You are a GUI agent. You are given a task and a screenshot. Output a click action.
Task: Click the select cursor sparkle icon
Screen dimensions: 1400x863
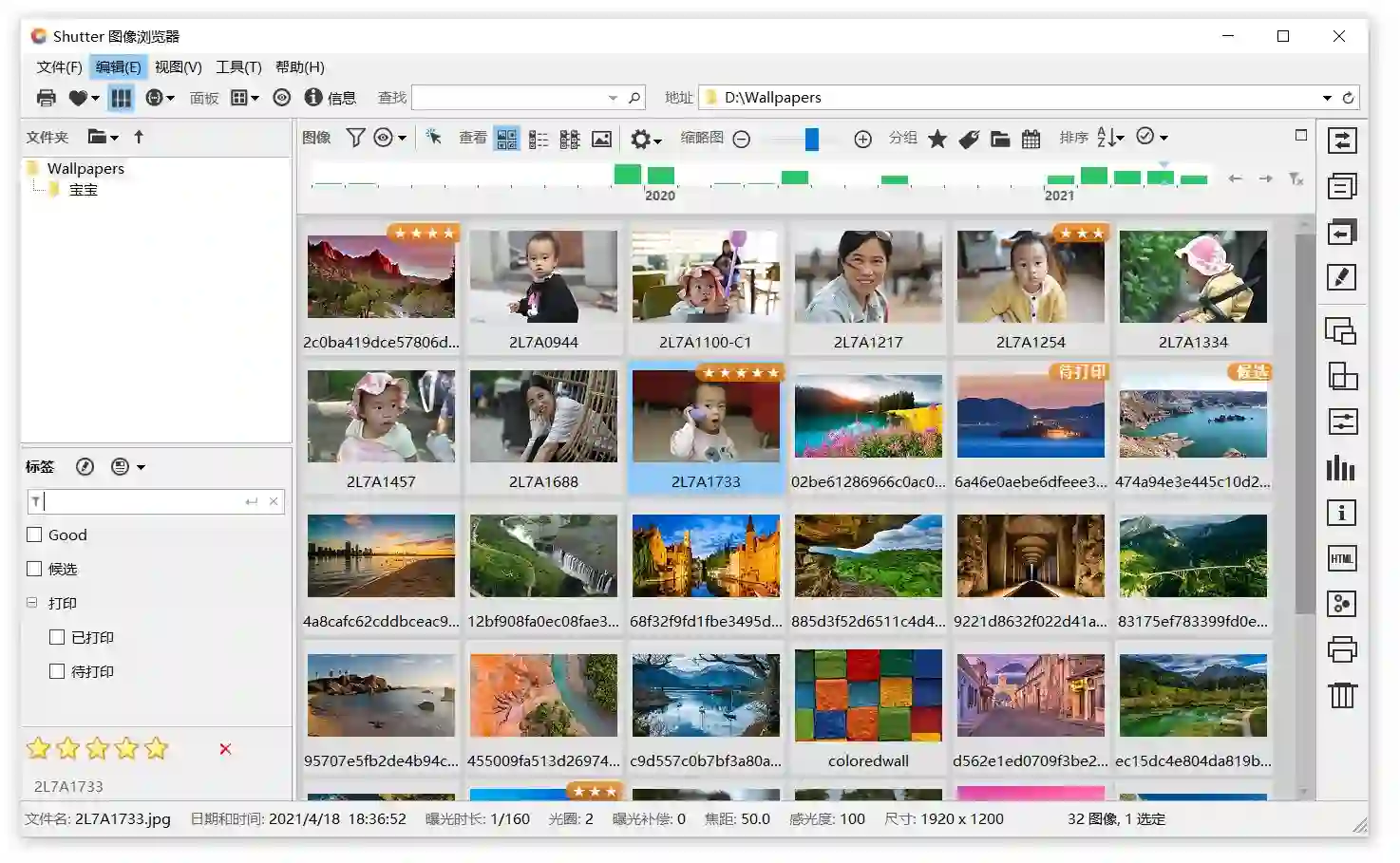click(433, 138)
